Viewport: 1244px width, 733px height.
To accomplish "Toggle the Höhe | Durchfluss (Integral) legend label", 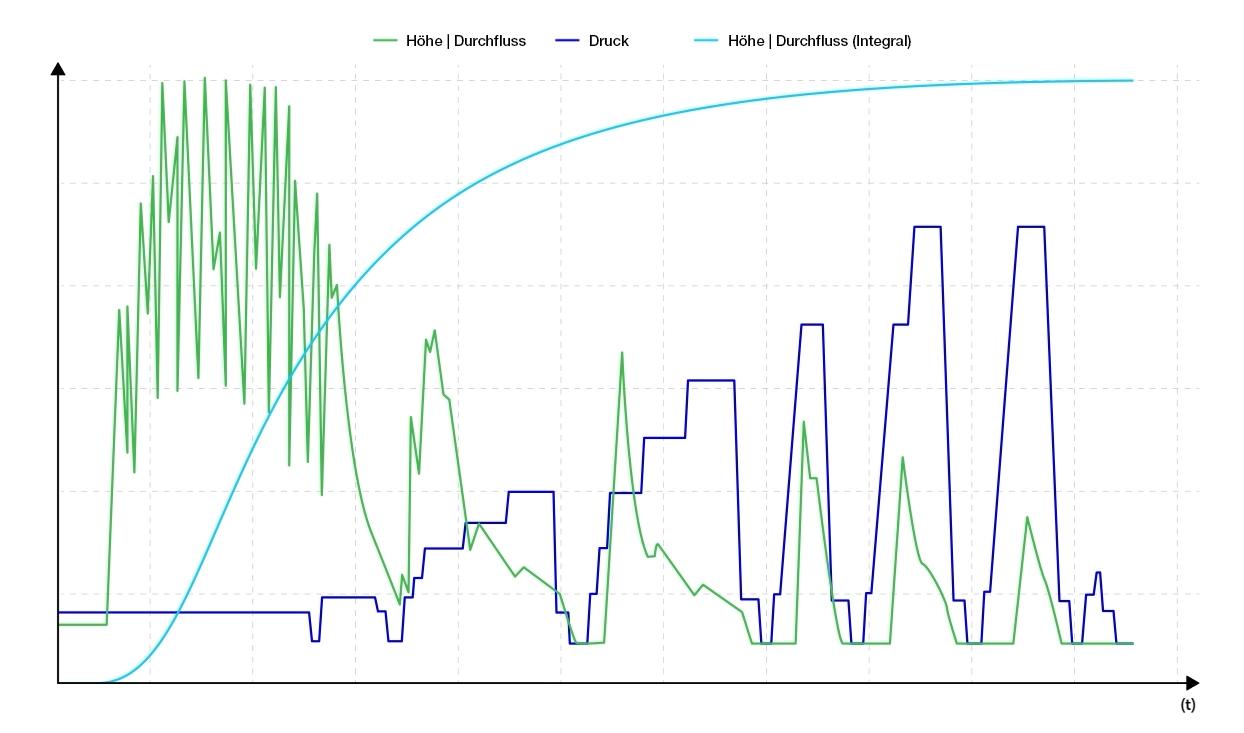I will (x=819, y=41).
